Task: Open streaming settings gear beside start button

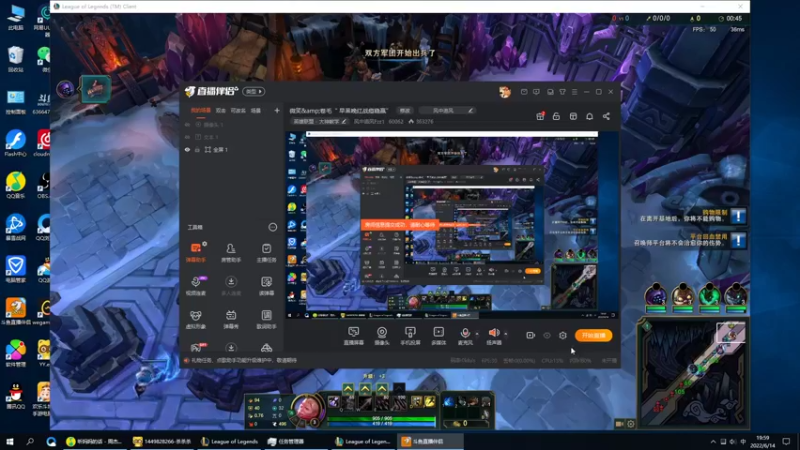Action: 563,335
